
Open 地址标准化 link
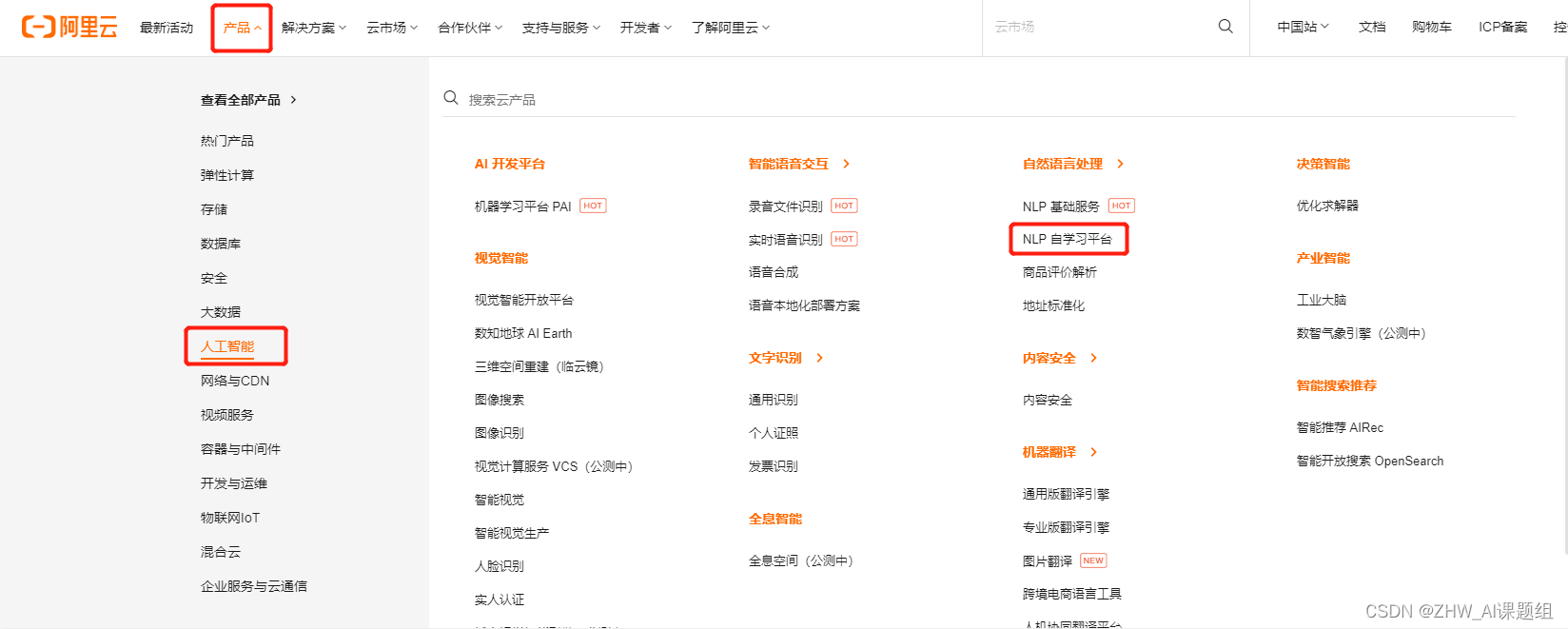click(x=1053, y=305)
